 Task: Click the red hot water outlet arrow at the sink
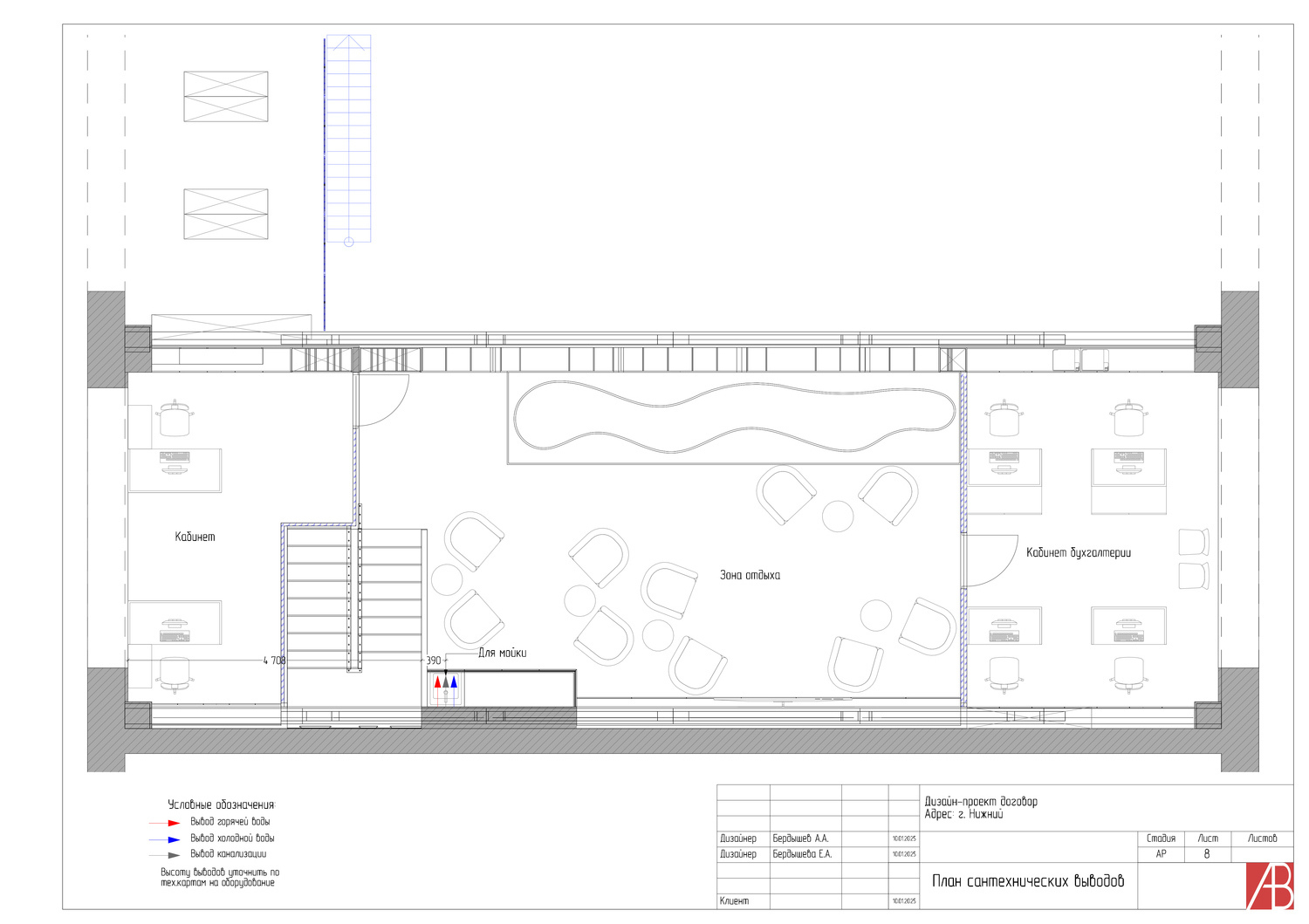point(438,682)
